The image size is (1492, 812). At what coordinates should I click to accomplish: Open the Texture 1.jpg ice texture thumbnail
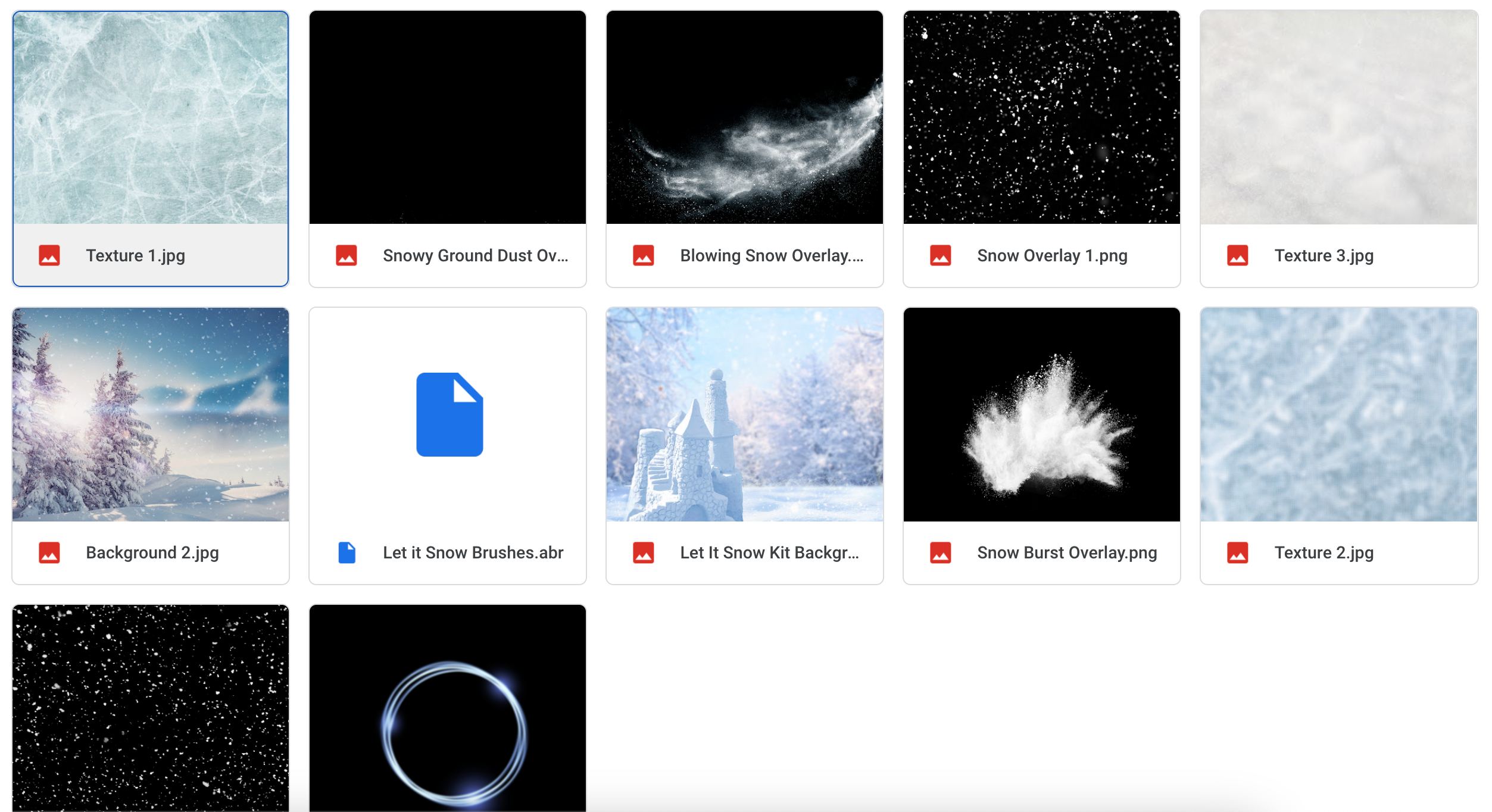coord(151,117)
